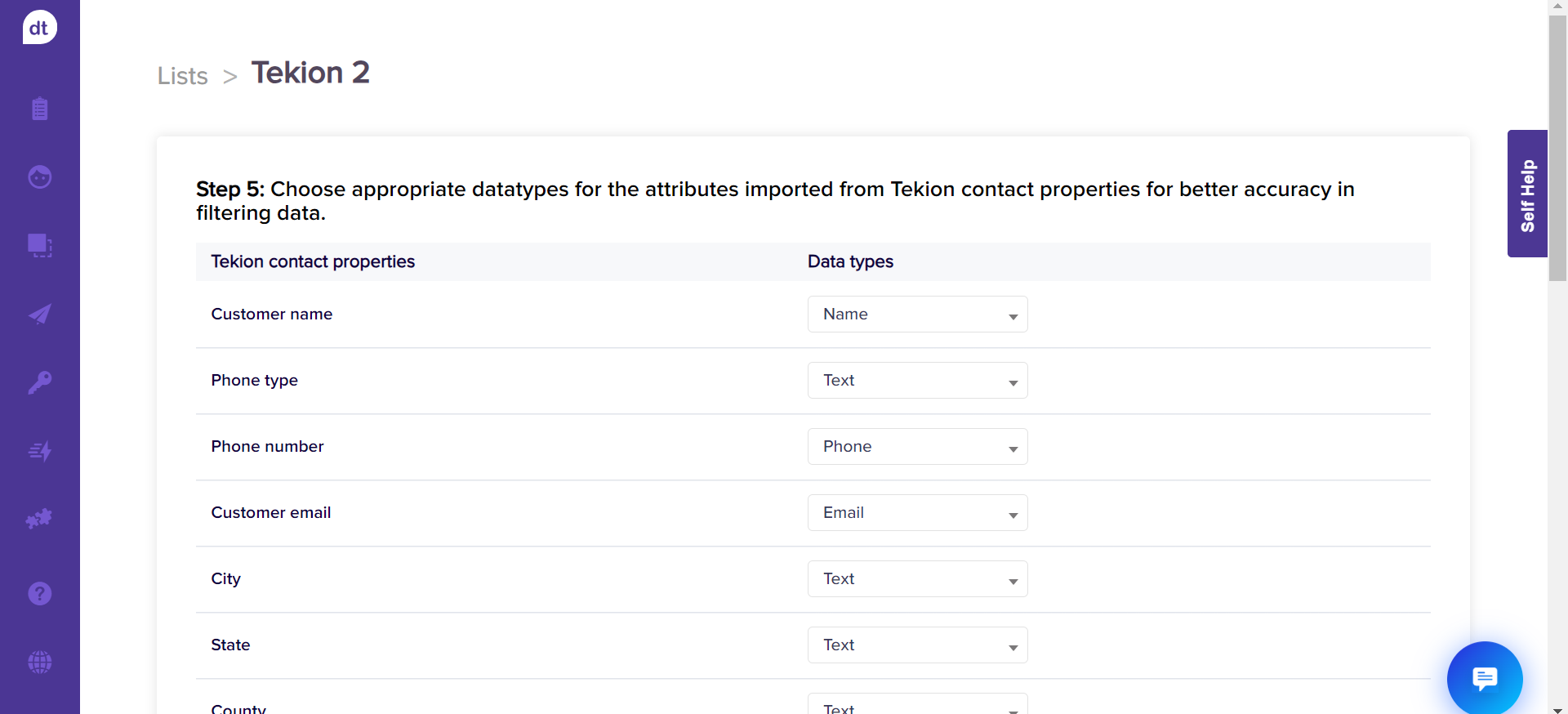The width and height of the screenshot is (1568, 714).
Task: Open the question mark help icon
Action: click(x=39, y=594)
